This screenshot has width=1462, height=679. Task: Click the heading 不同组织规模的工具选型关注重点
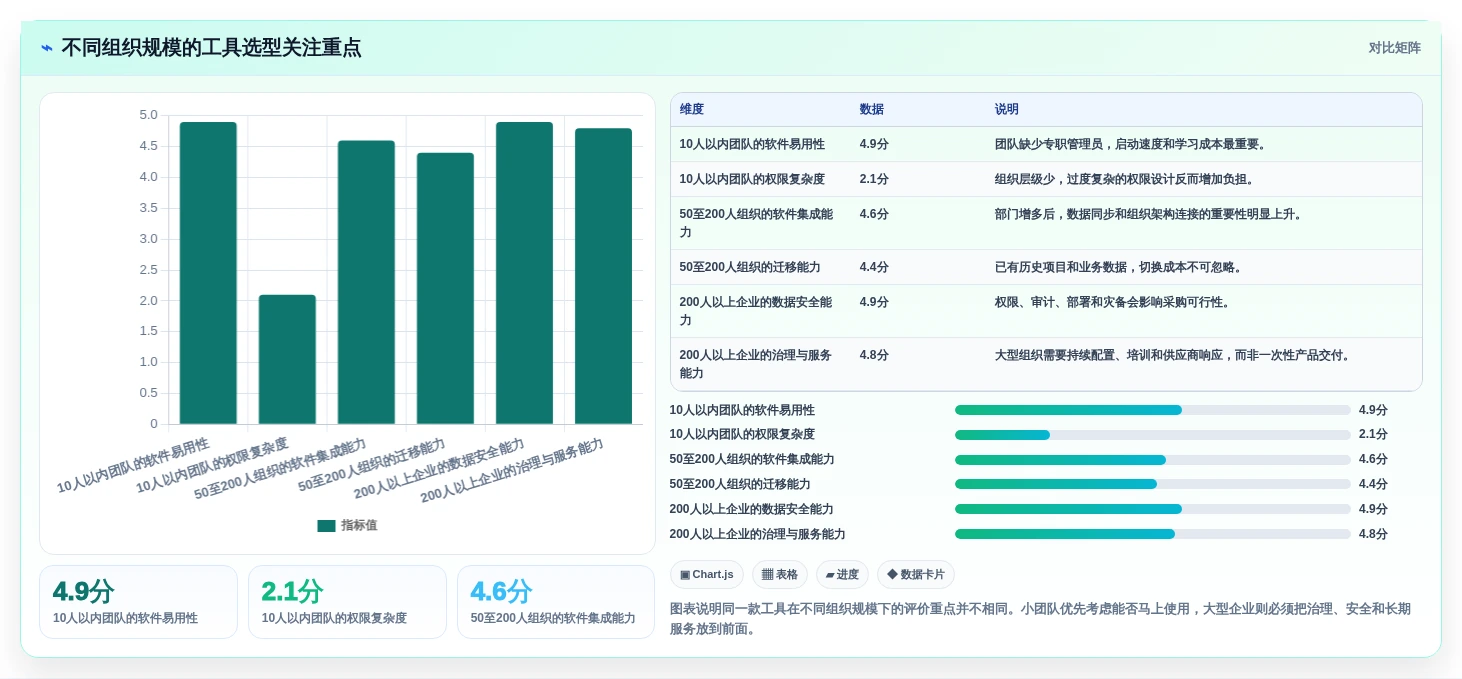211,48
